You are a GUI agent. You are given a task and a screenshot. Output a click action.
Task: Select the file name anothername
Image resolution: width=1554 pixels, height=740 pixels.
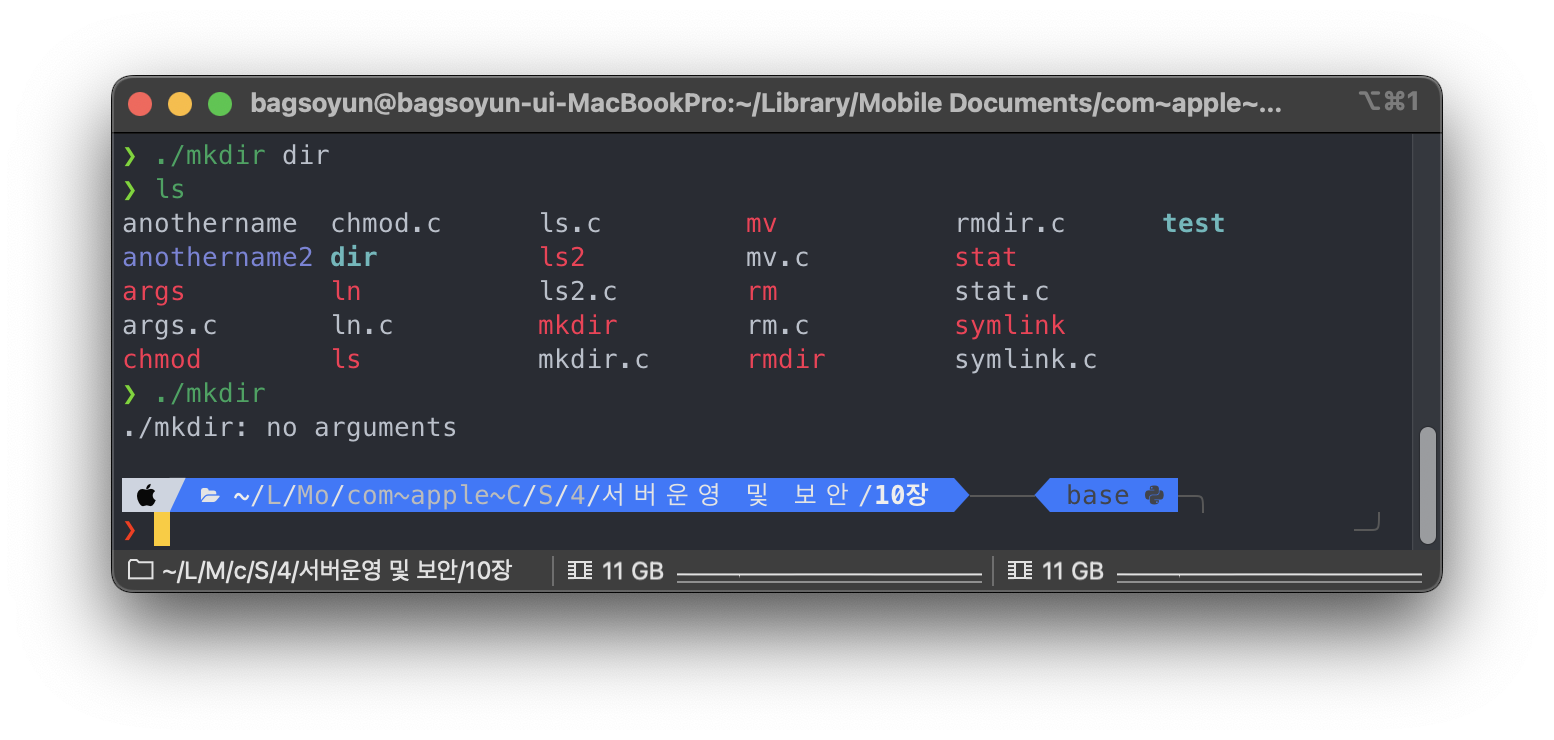[x=210, y=223]
